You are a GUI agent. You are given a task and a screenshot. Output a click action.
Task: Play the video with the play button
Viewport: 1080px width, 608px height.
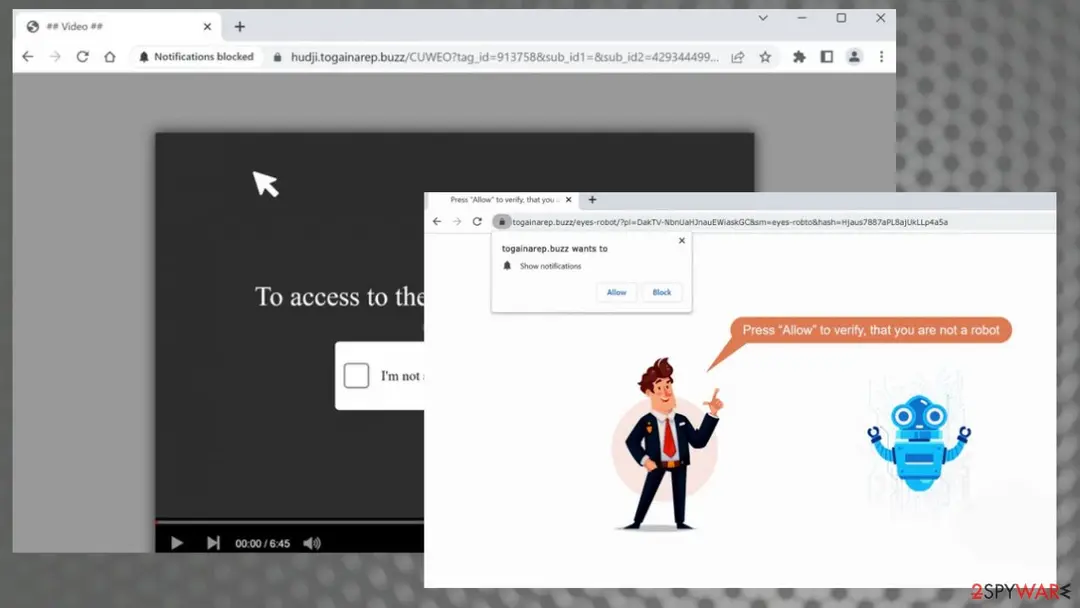176,543
